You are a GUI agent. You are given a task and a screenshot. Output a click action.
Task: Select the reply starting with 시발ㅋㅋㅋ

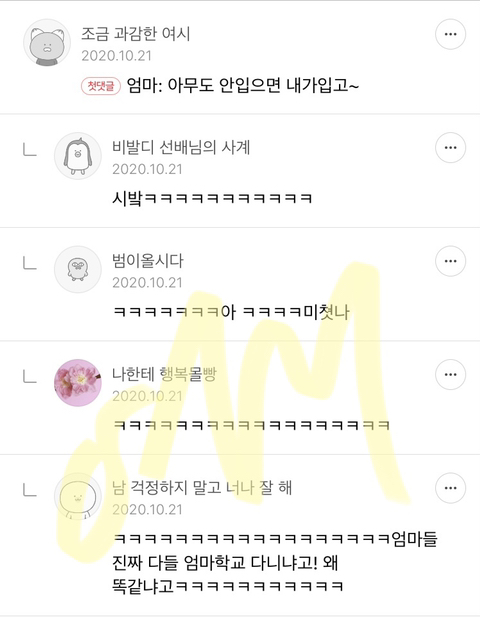pyautogui.click(x=212, y=198)
